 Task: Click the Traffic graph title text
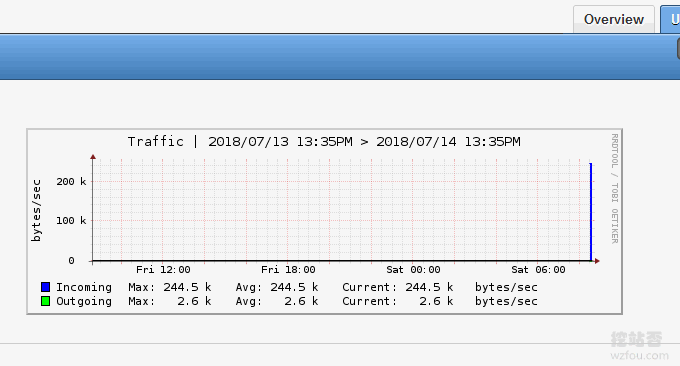click(x=324, y=142)
